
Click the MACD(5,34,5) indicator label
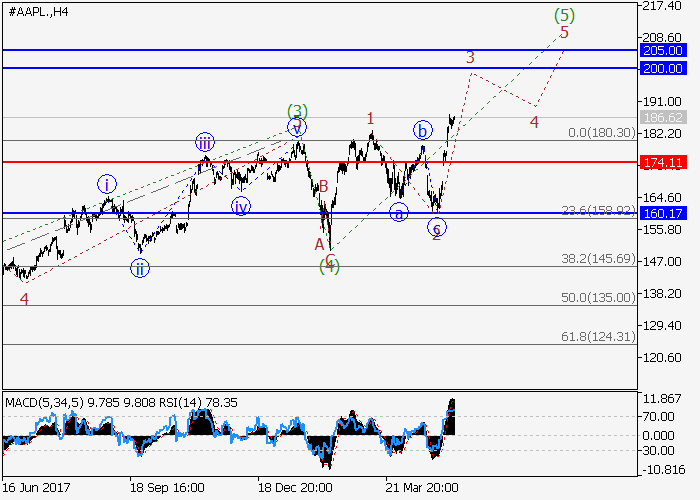click(x=47, y=403)
